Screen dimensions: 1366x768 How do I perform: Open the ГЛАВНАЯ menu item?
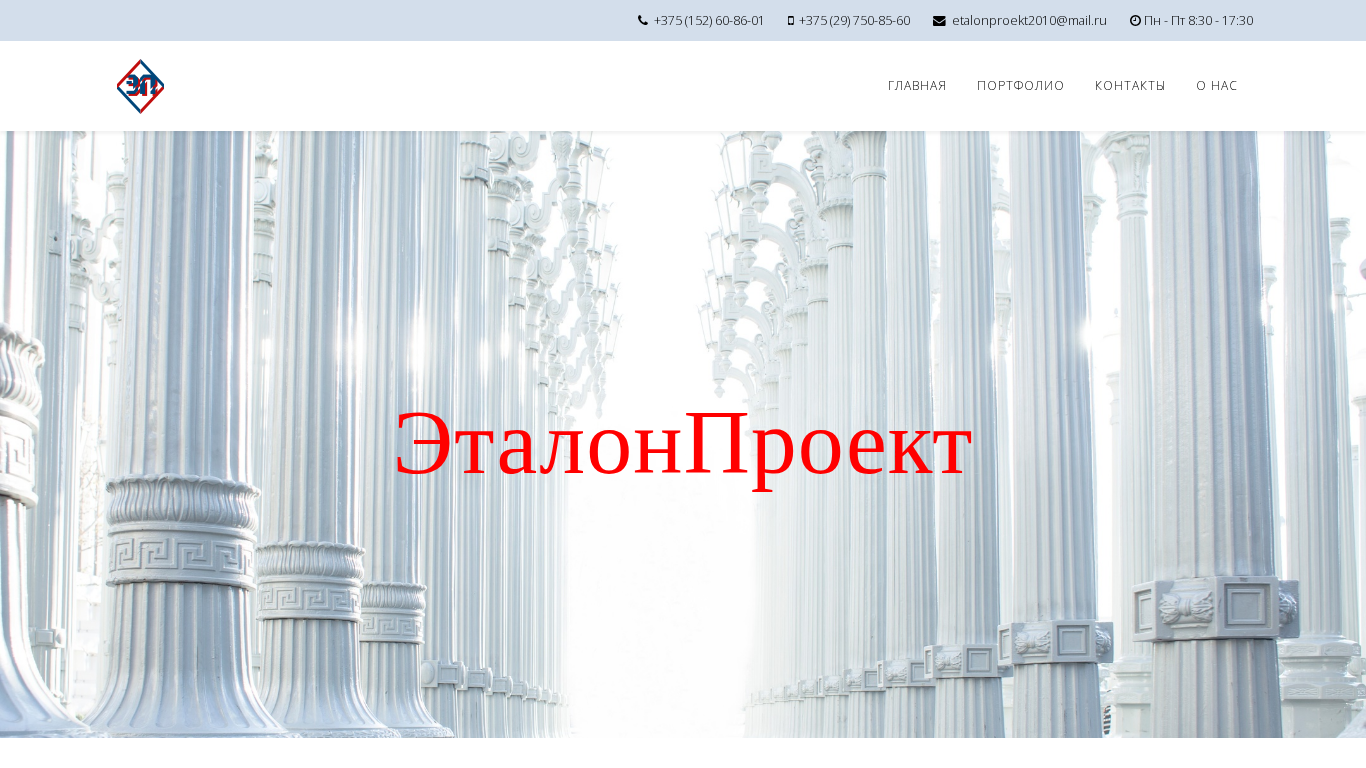coord(917,86)
